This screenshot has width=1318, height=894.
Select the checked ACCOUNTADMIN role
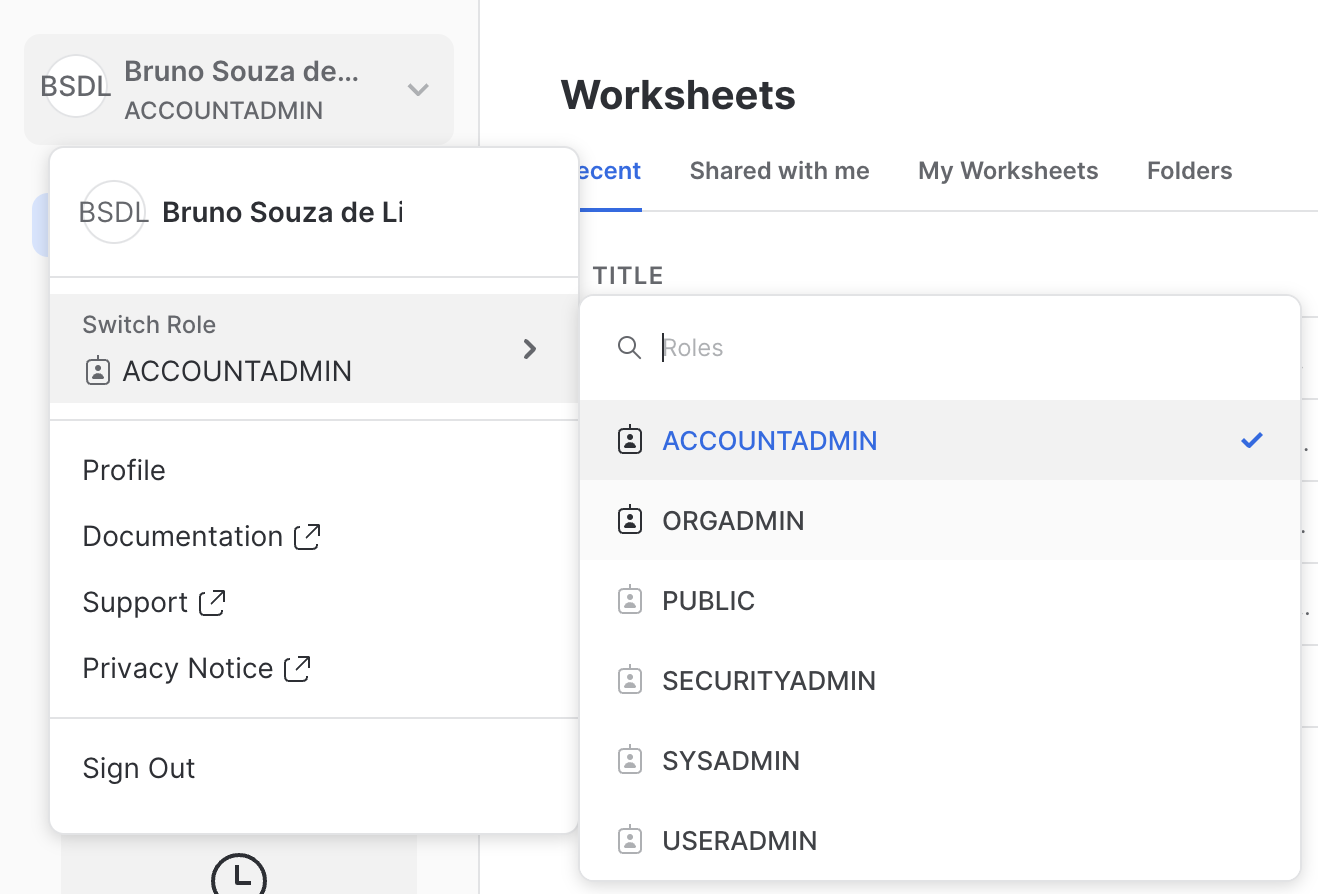pyautogui.click(x=769, y=441)
